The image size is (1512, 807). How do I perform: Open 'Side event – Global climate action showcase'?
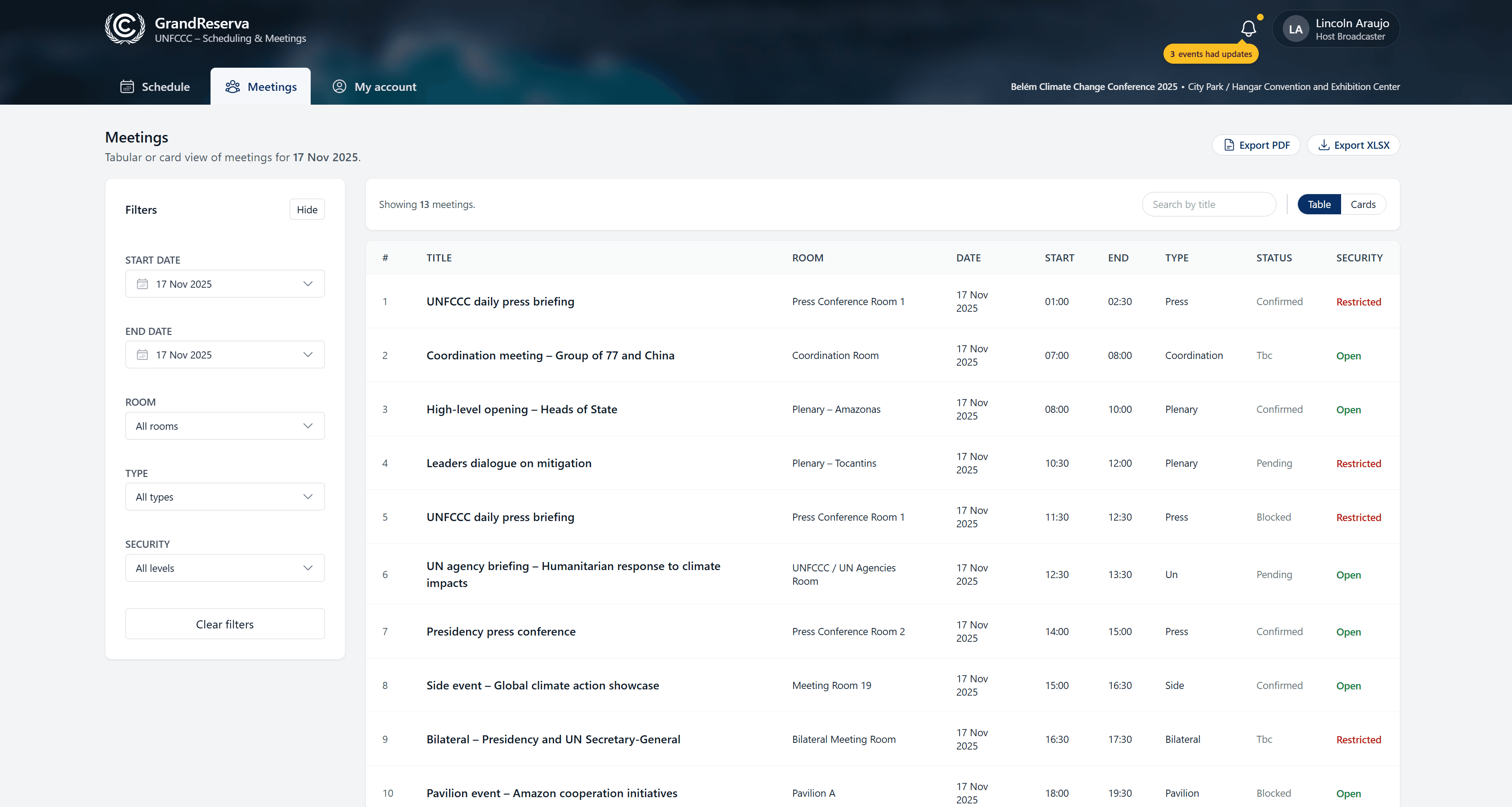(542, 685)
